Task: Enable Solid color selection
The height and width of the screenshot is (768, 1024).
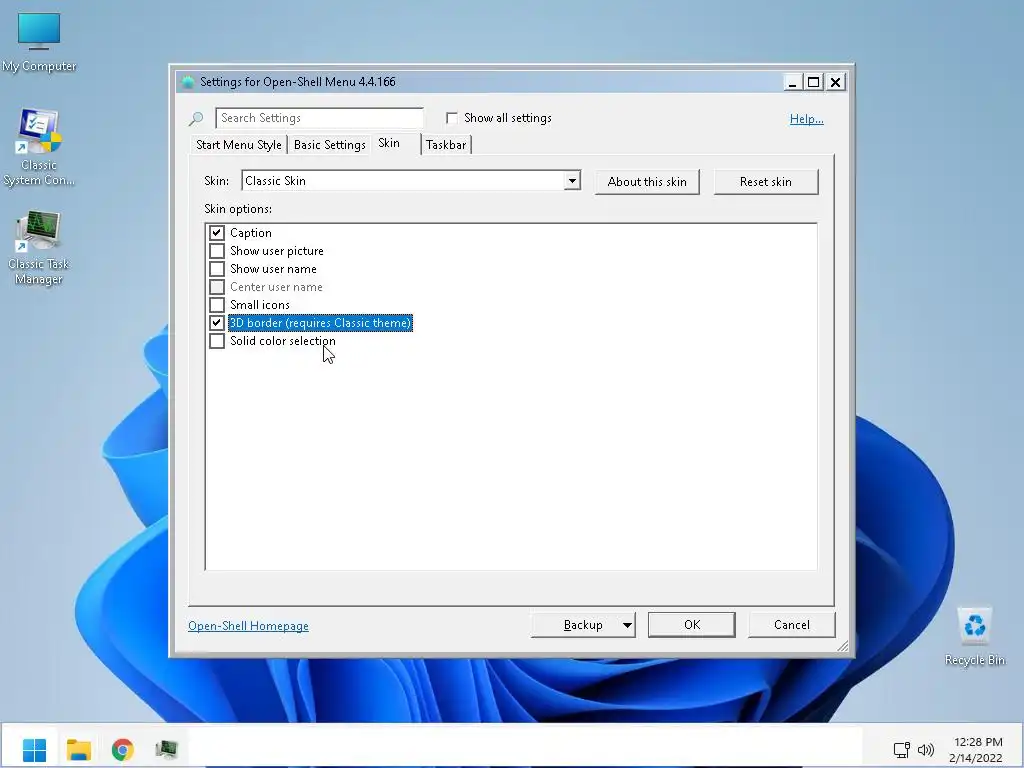Action: click(217, 341)
